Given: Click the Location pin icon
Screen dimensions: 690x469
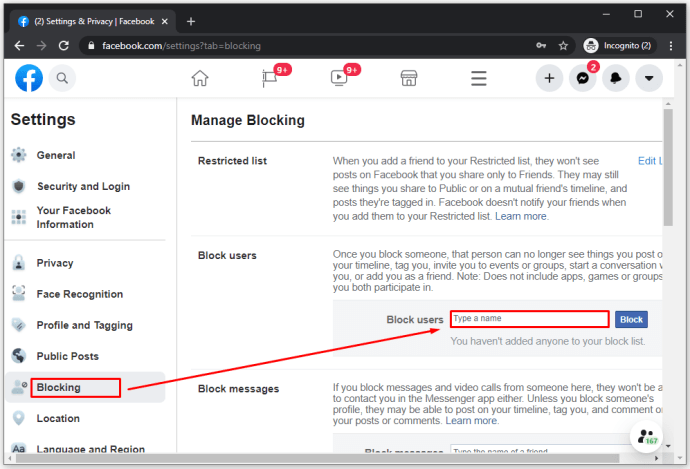Looking at the screenshot, I should pyautogui.click(x=18, y=418).
